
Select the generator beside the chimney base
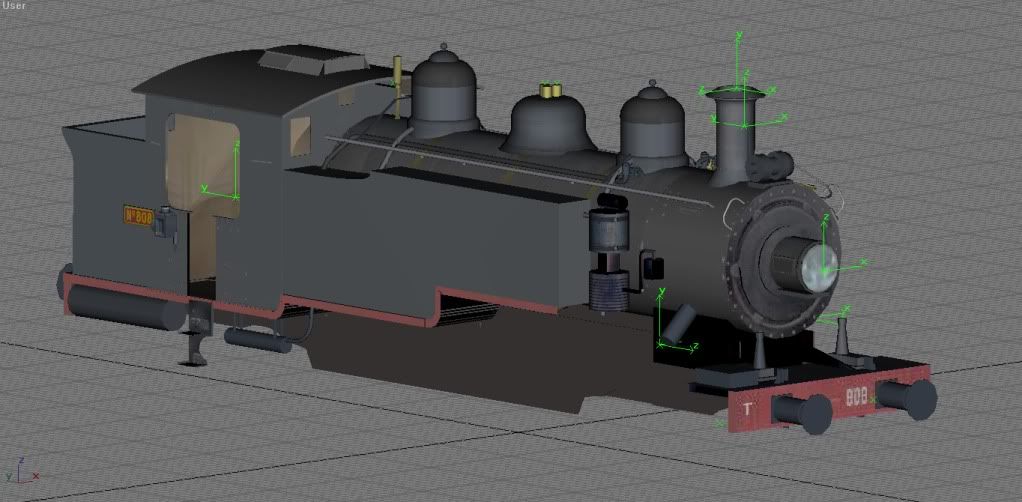tap(769, 166)
